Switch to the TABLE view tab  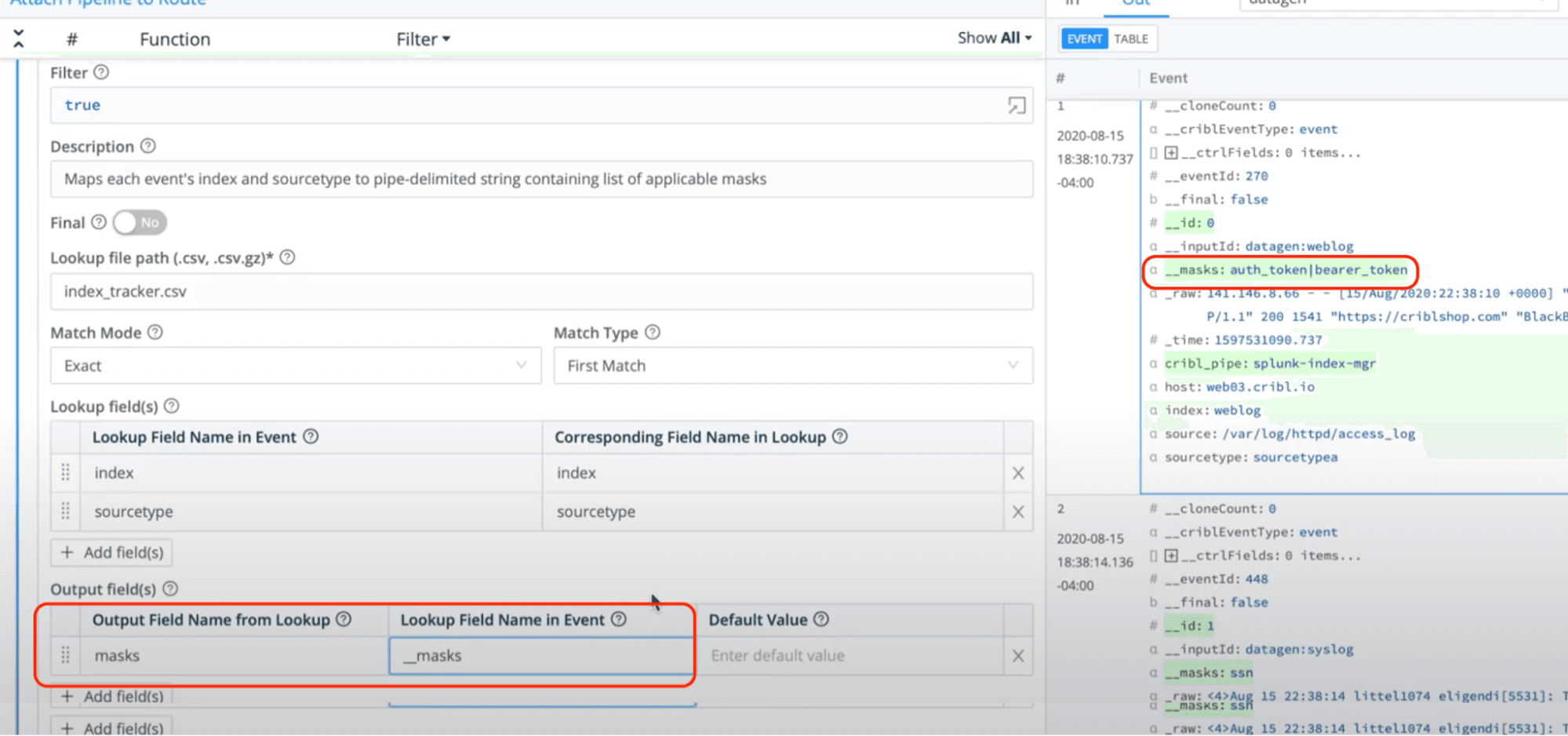(1130, 39)
